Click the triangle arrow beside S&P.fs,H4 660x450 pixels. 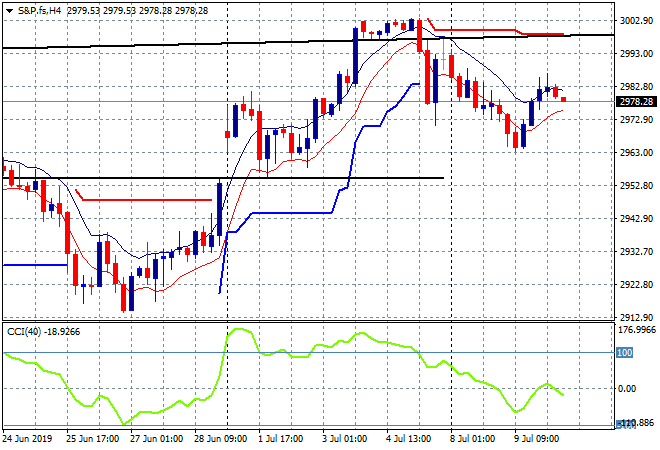9,11
